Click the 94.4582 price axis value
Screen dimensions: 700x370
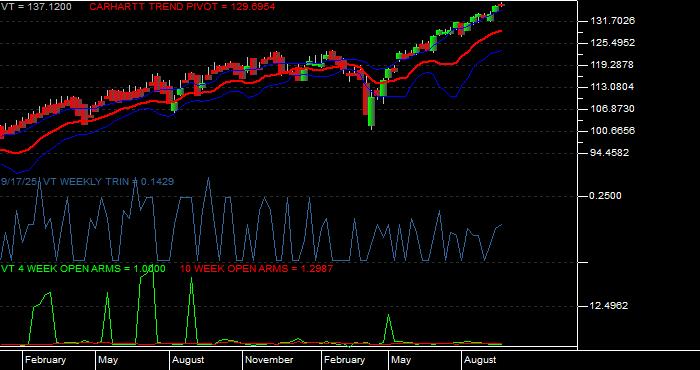(x=610, y=153)
